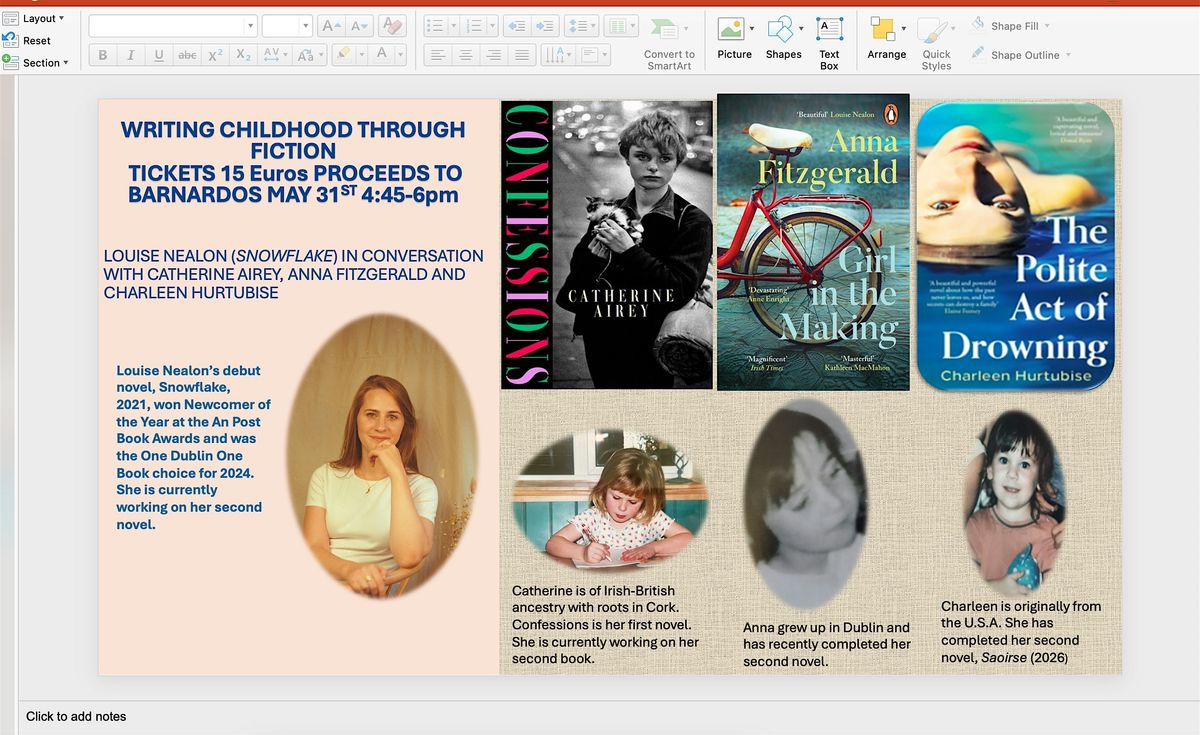Open Text Direction options

tap(557, 56)
